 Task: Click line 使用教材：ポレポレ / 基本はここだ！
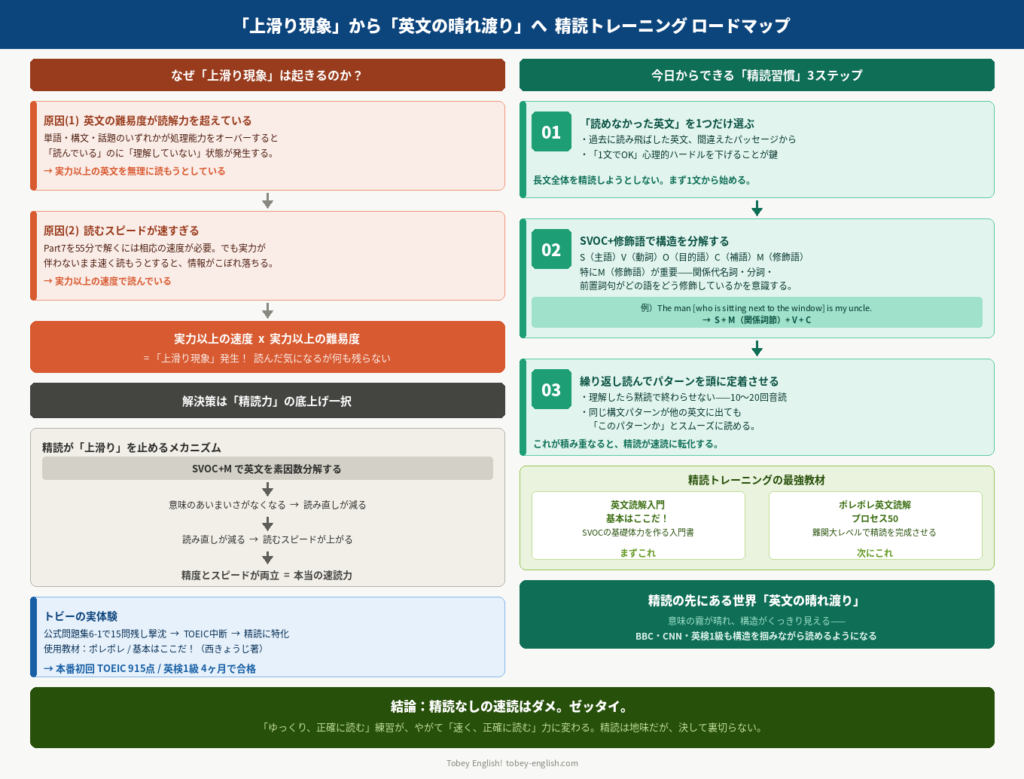[120, 648]
